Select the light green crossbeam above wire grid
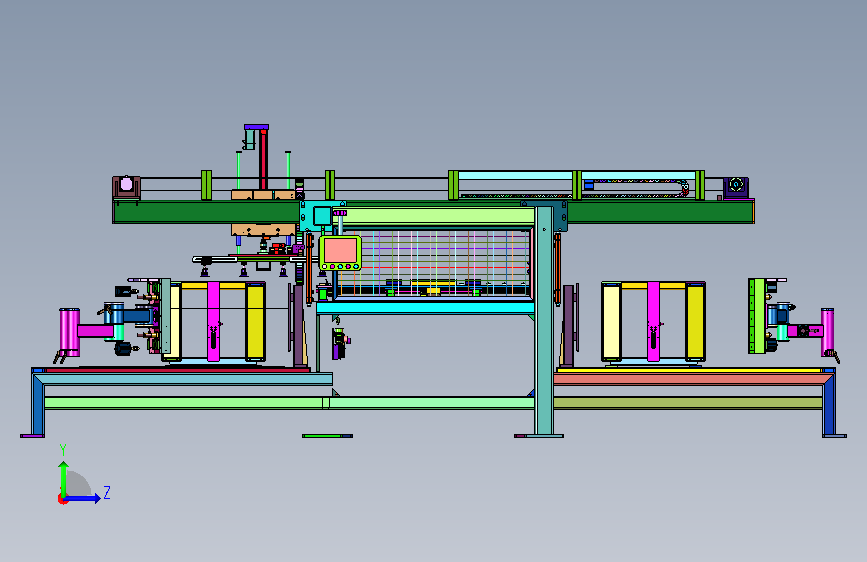Screen dimensions: 867x562 [x=434, y=216]
